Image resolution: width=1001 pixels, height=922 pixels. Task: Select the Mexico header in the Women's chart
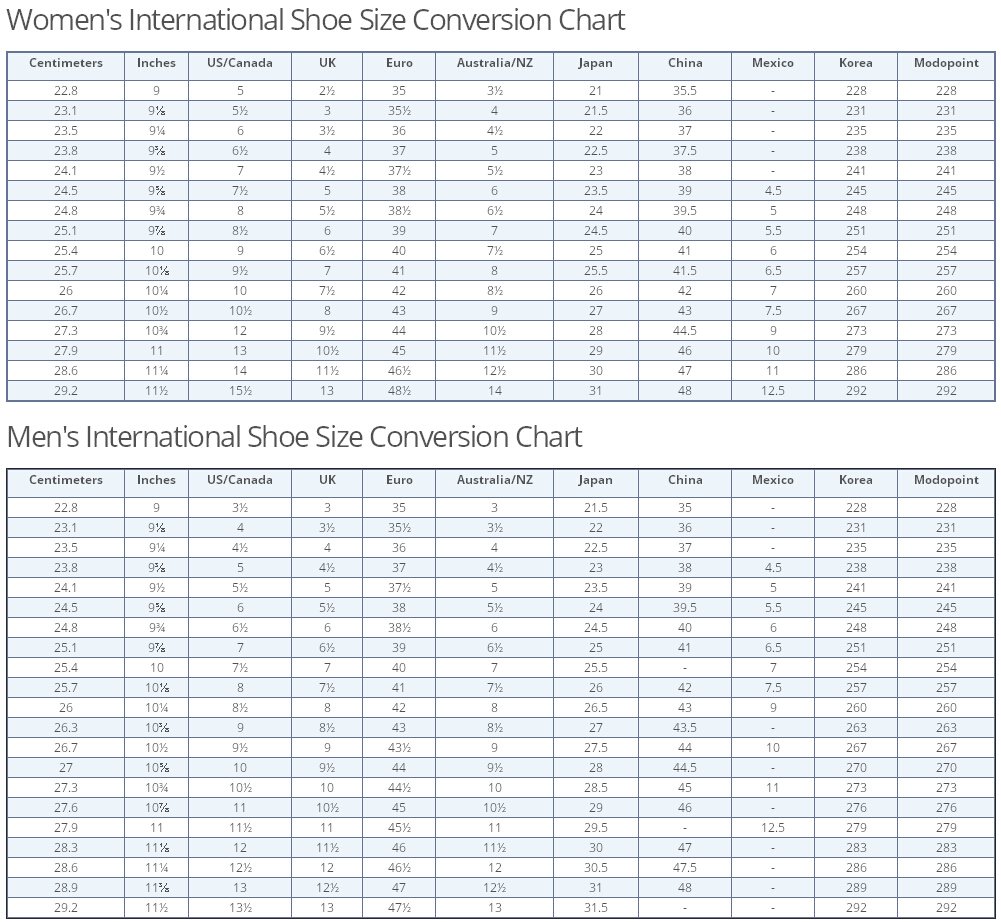click(x=773, y=63)
